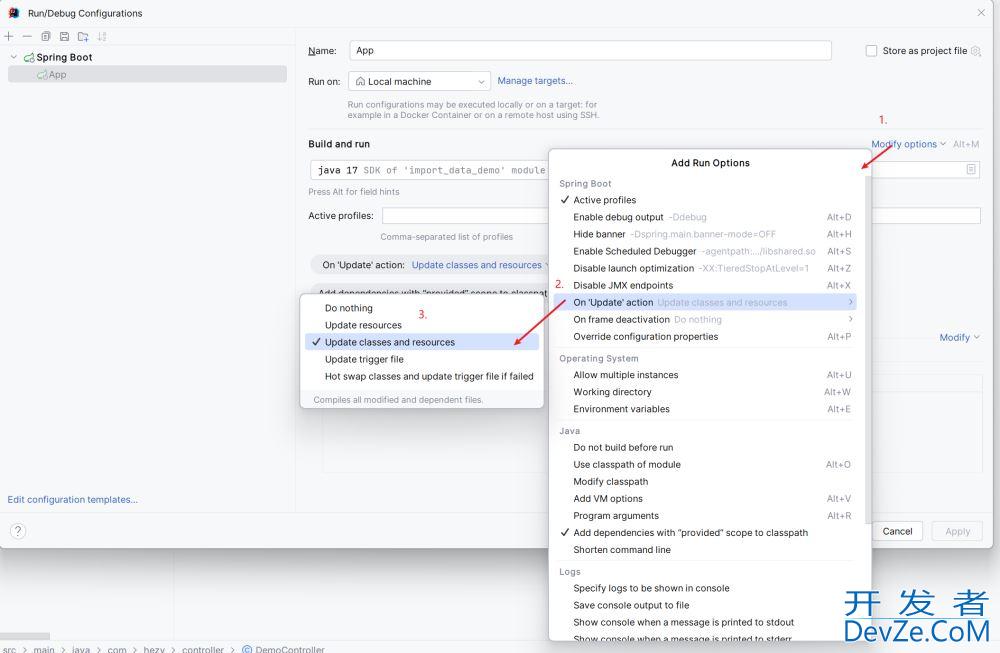
Task: Collapse the Spring Boot tree group
Action: tap(13, 57)
